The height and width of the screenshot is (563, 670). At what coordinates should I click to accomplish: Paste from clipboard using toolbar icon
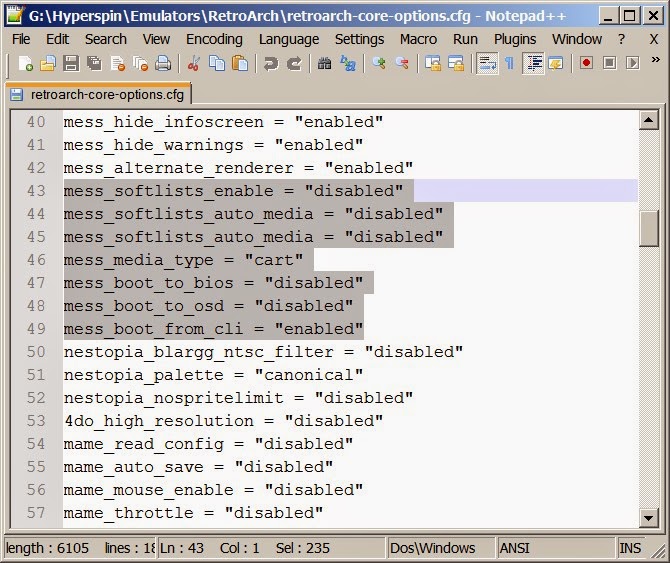click(240, 64)
